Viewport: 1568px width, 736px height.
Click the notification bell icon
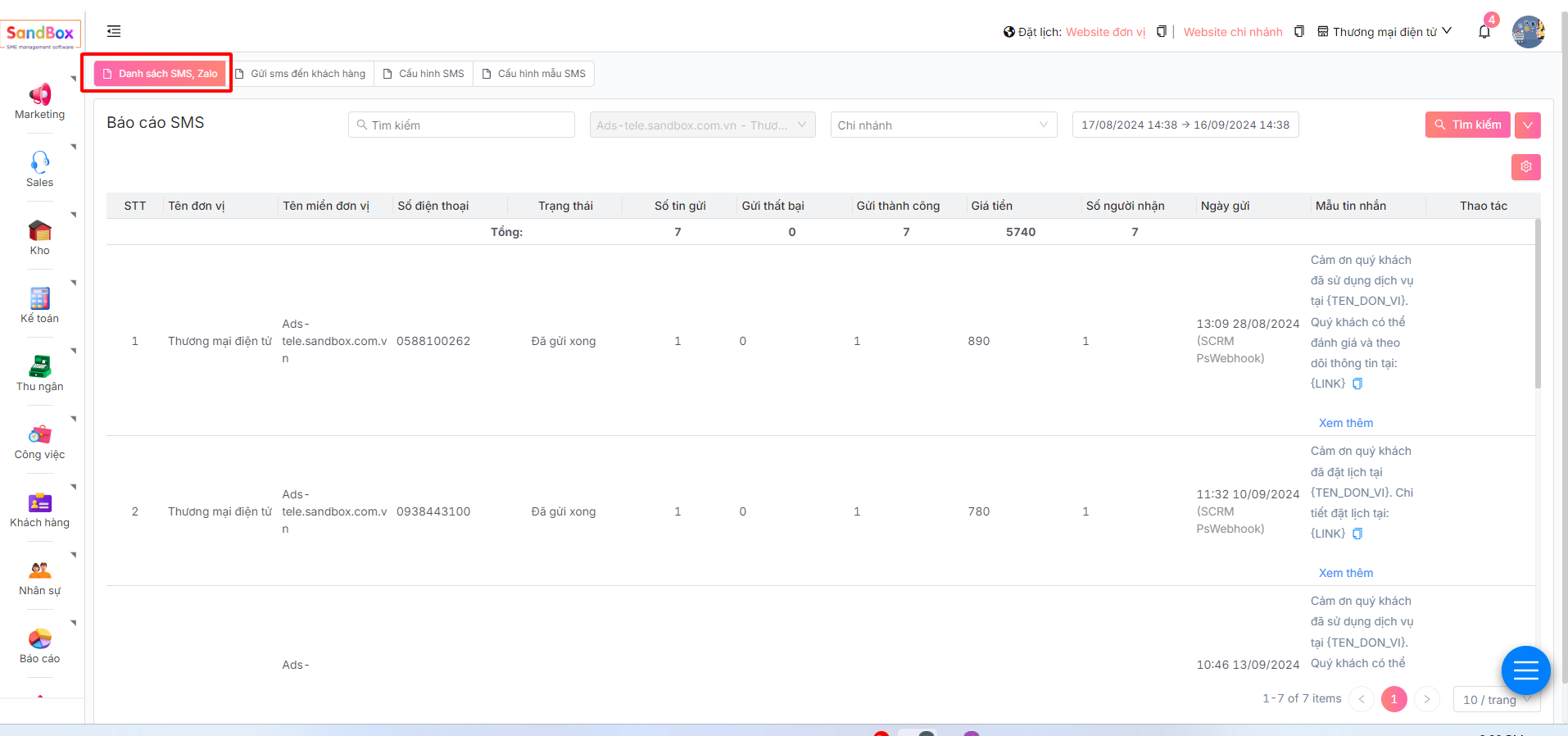point(1484,32)
